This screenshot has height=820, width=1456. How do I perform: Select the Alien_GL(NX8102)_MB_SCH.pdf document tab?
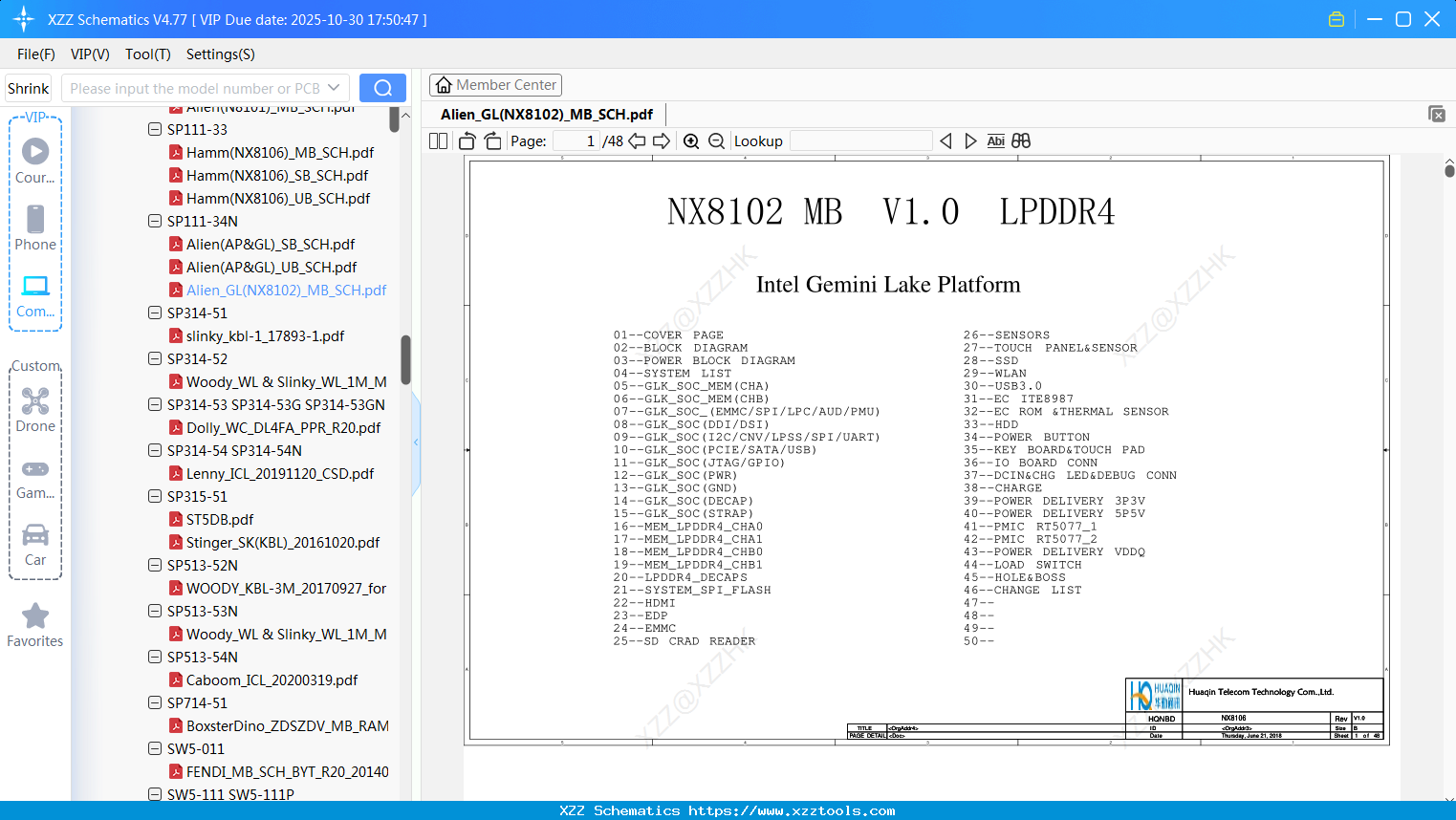(x=547, y=115)
